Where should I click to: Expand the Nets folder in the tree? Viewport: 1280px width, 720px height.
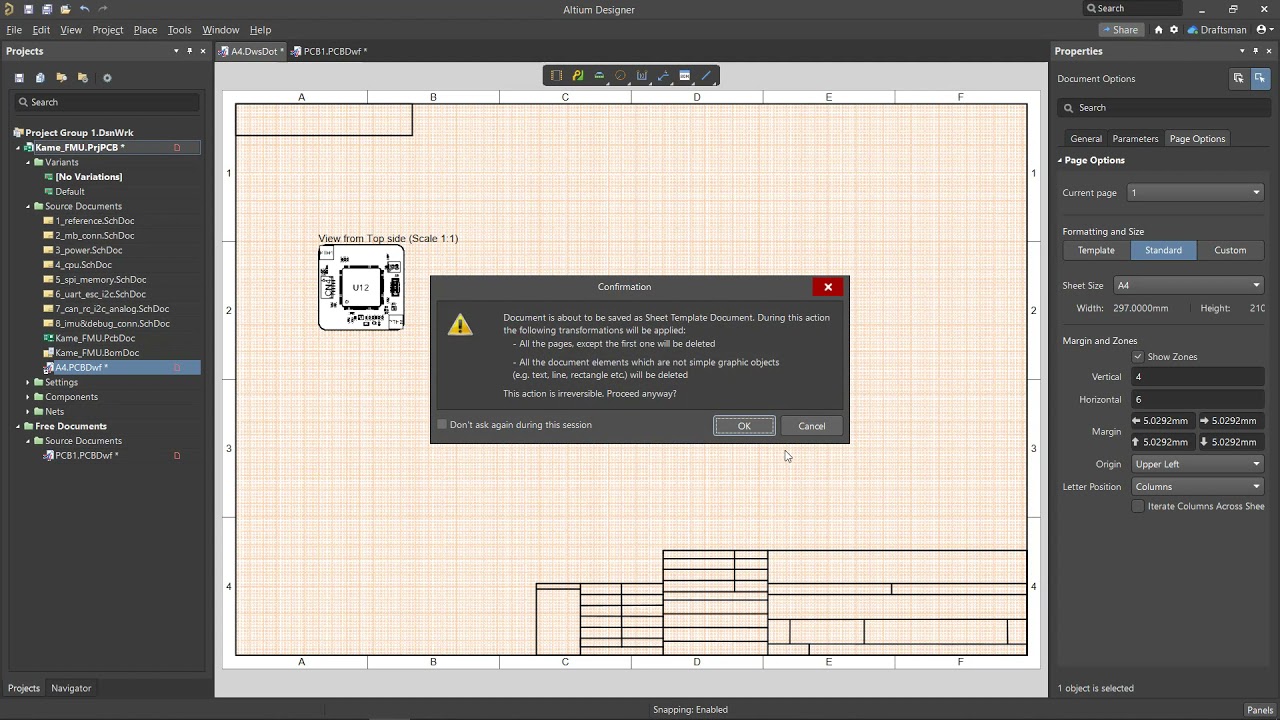pos(28,411)
